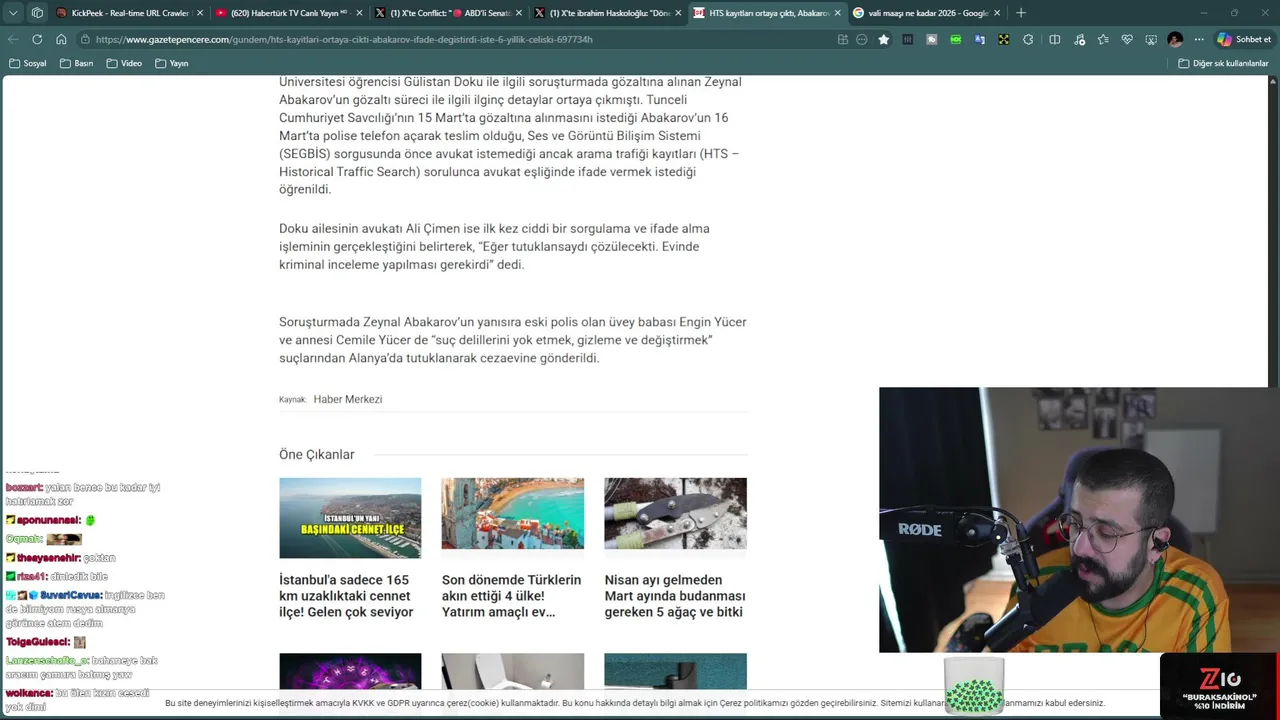Click the bozzart chat message username
The width and height of the screenshot is (1280, 720).
tap(23, 488)
